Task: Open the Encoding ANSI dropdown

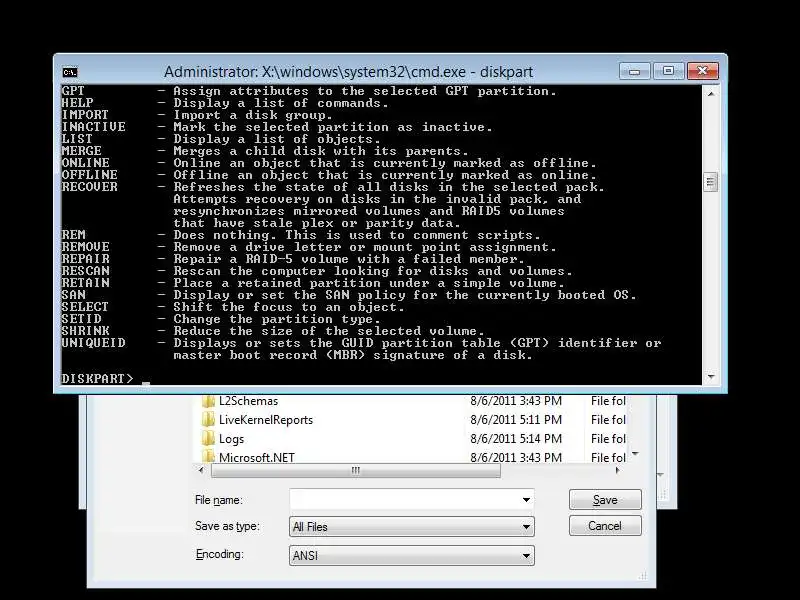Action: 412,556
